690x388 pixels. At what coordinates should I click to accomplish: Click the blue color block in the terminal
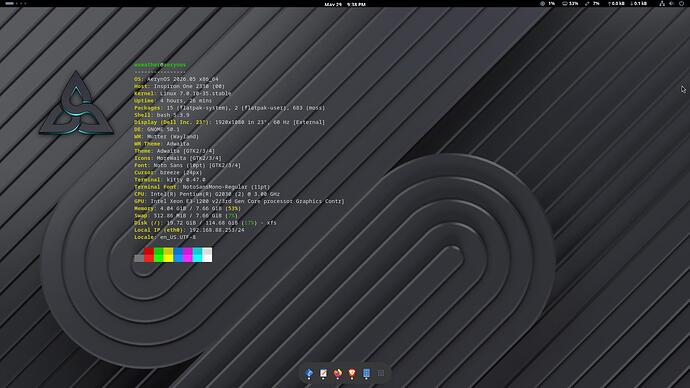[178, 255]
